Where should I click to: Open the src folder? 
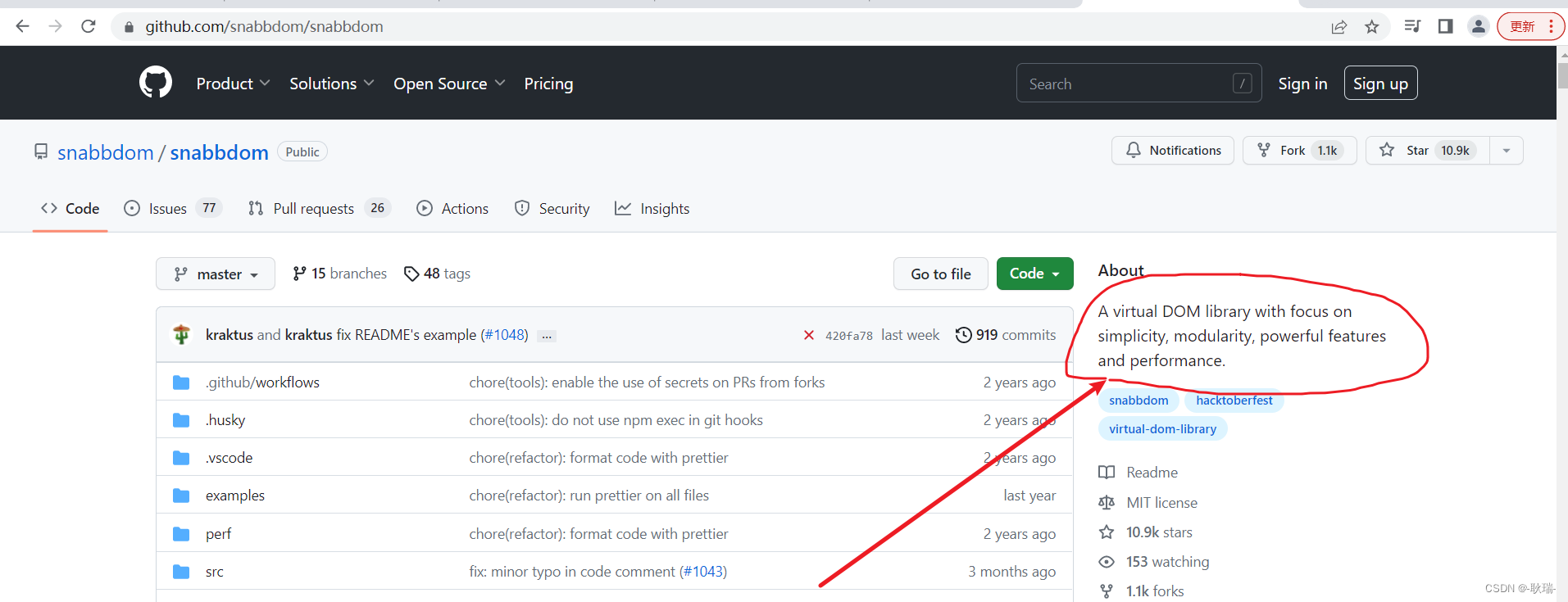[214, 572]
